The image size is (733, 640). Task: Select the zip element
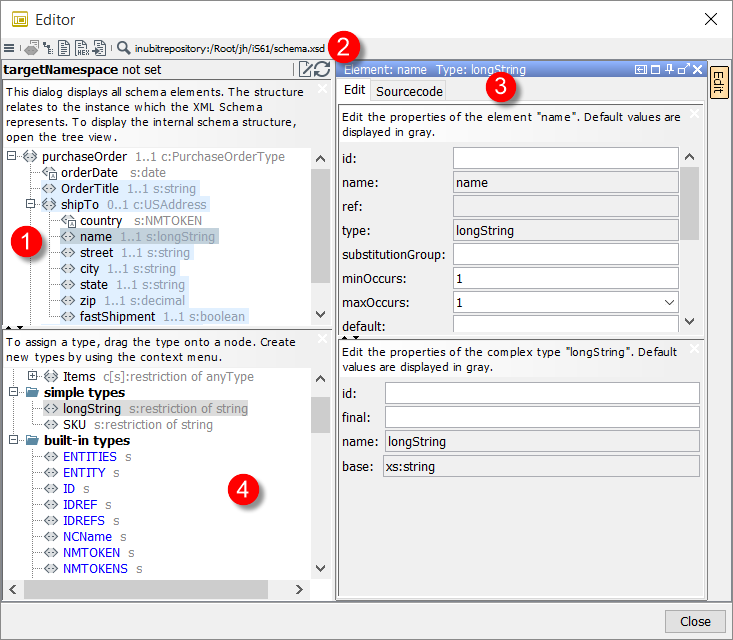coord(124,300)
